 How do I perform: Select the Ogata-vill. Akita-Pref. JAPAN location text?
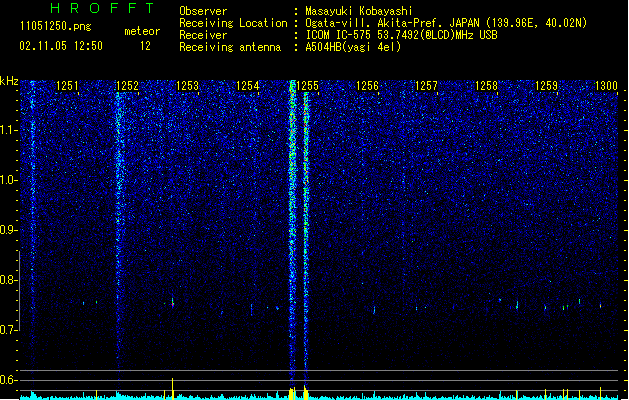coord(446,23)
